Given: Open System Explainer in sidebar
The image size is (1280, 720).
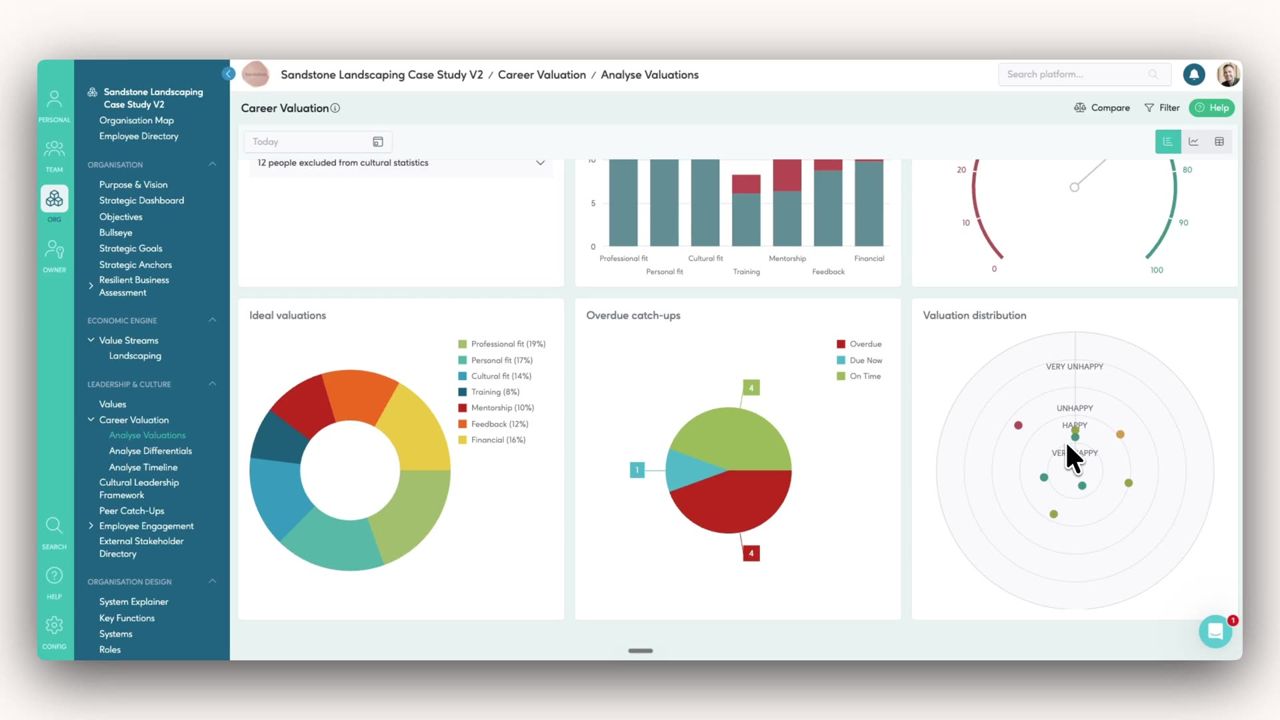Looking at the screenshot, I should click(133, 602).
